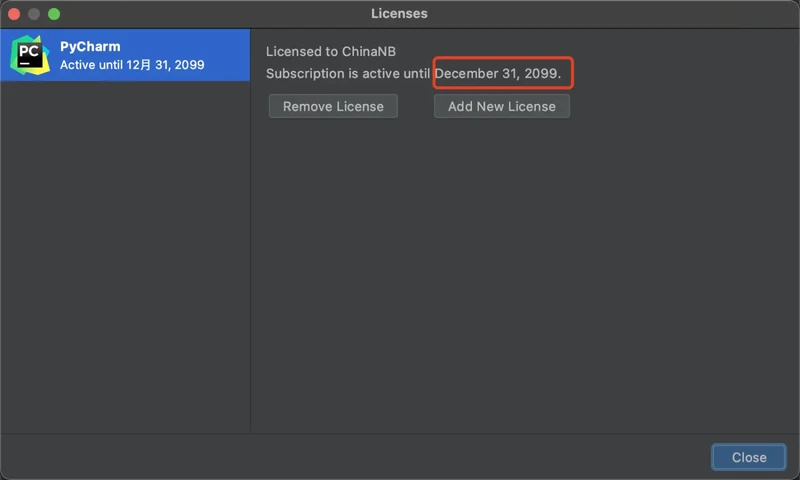Click the Remove License button
This screenshot has width=800, height=480.
point(333,106)
